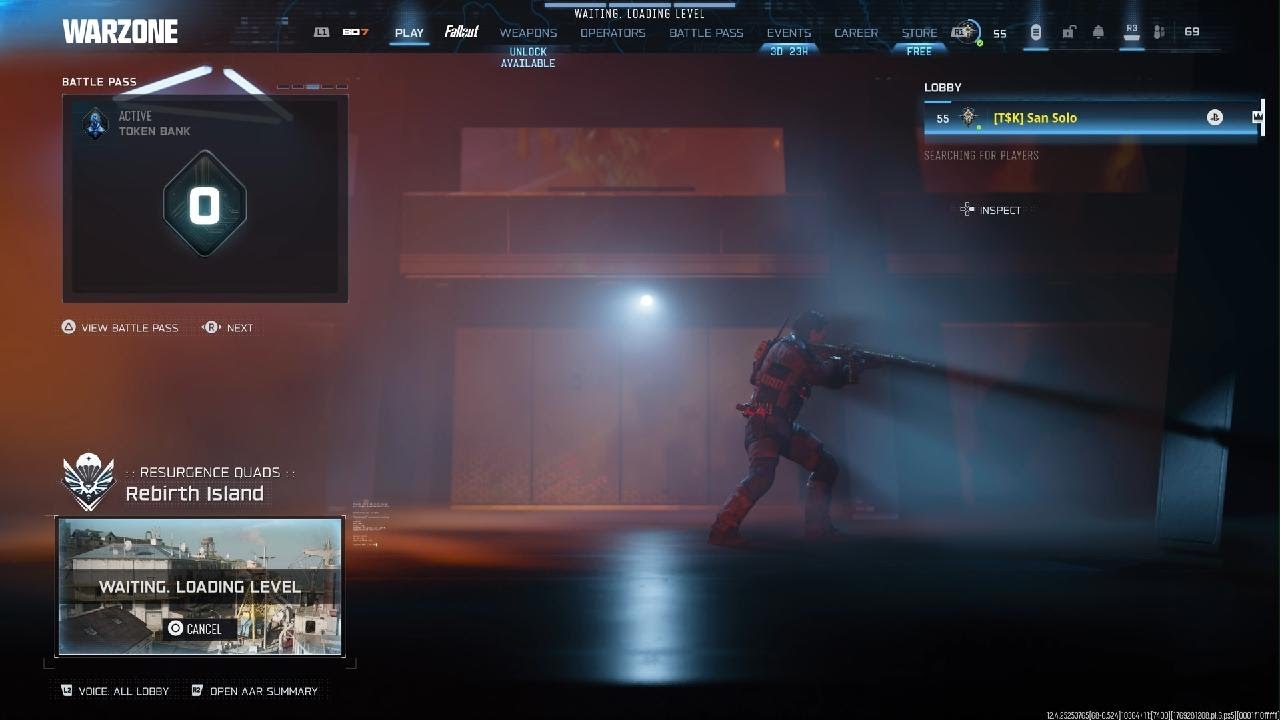Click the 3D 23H timer under Events
Image resolution: width=1280 pixels, height=720 pixels.
(789, 51)
